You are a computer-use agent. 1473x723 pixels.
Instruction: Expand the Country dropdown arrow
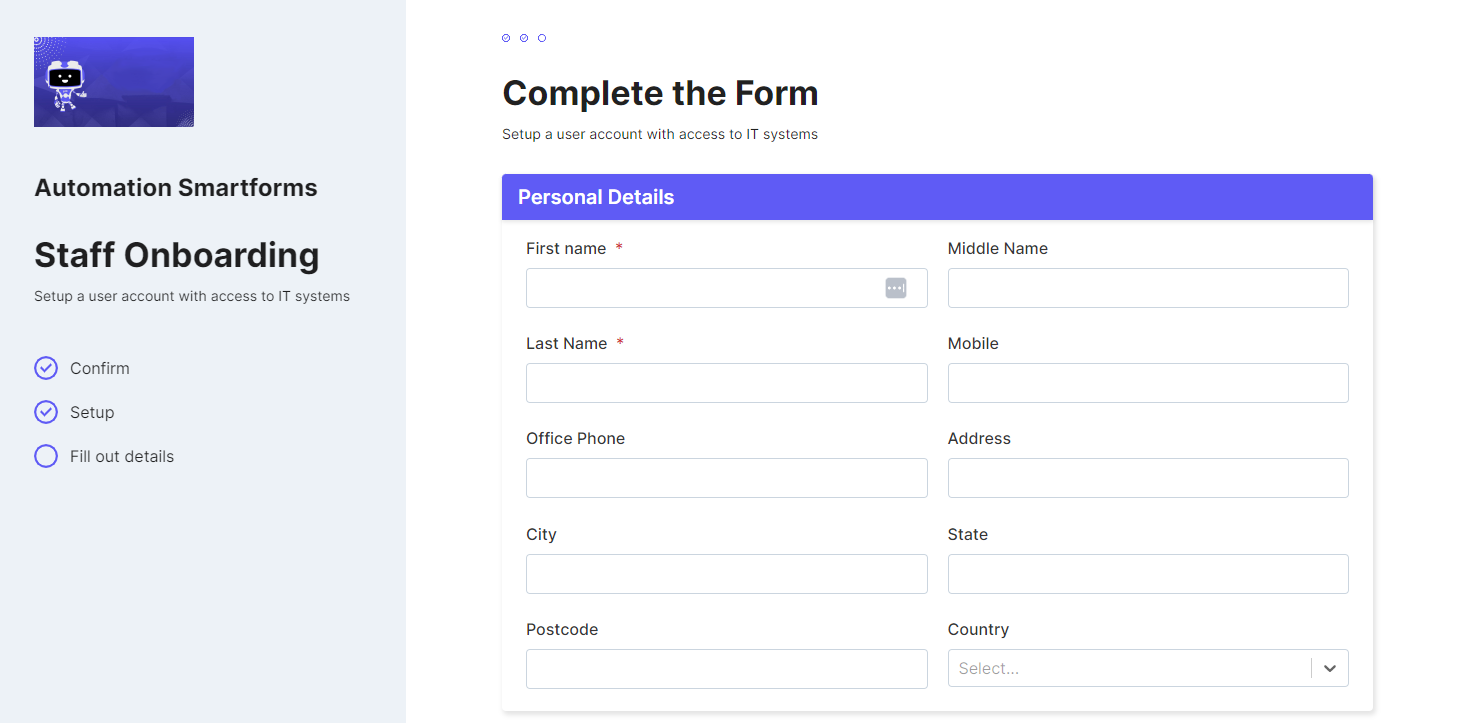coord(1330,668)
